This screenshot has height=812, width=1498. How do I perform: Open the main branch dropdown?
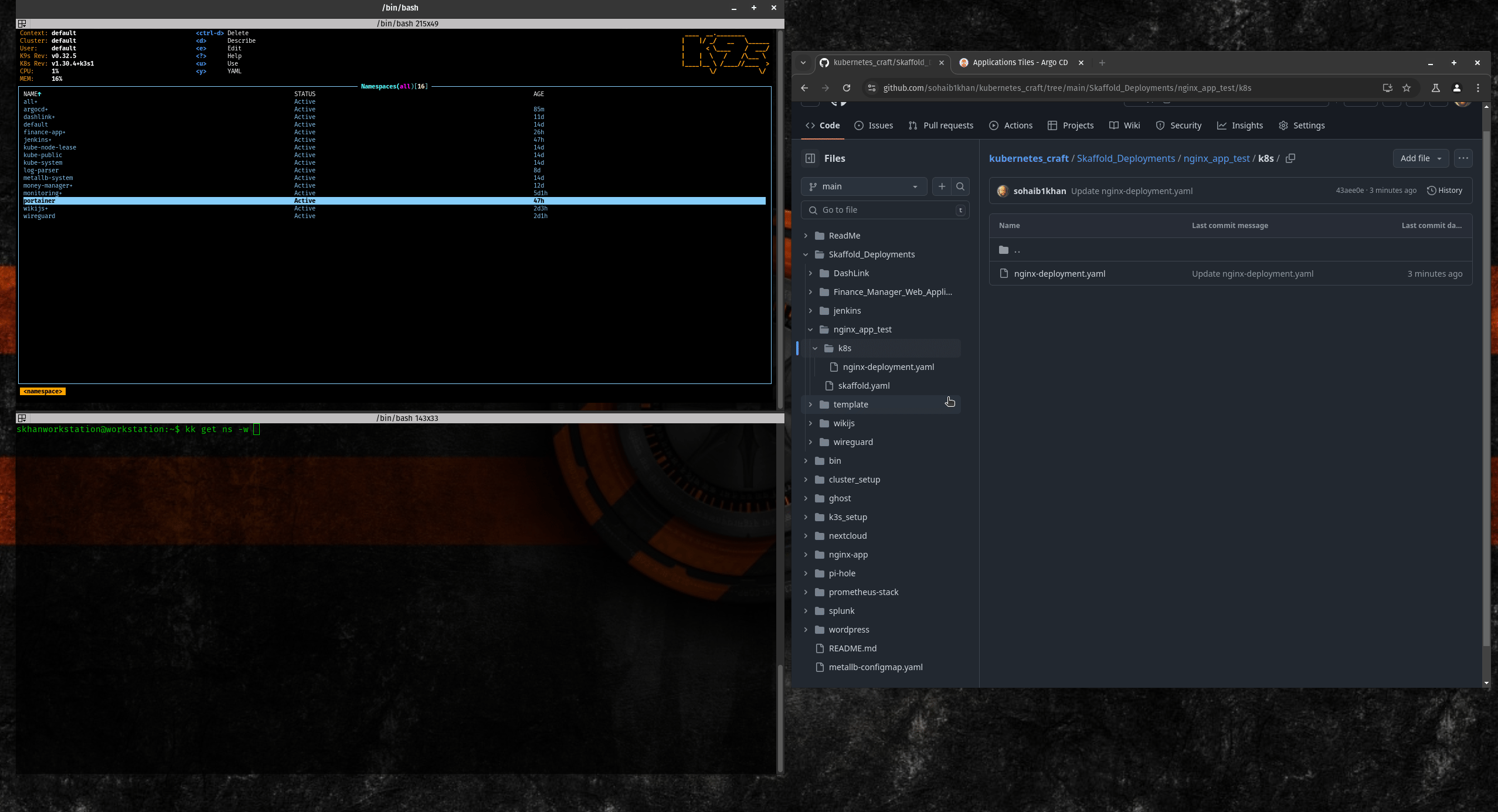coord(864,186)
